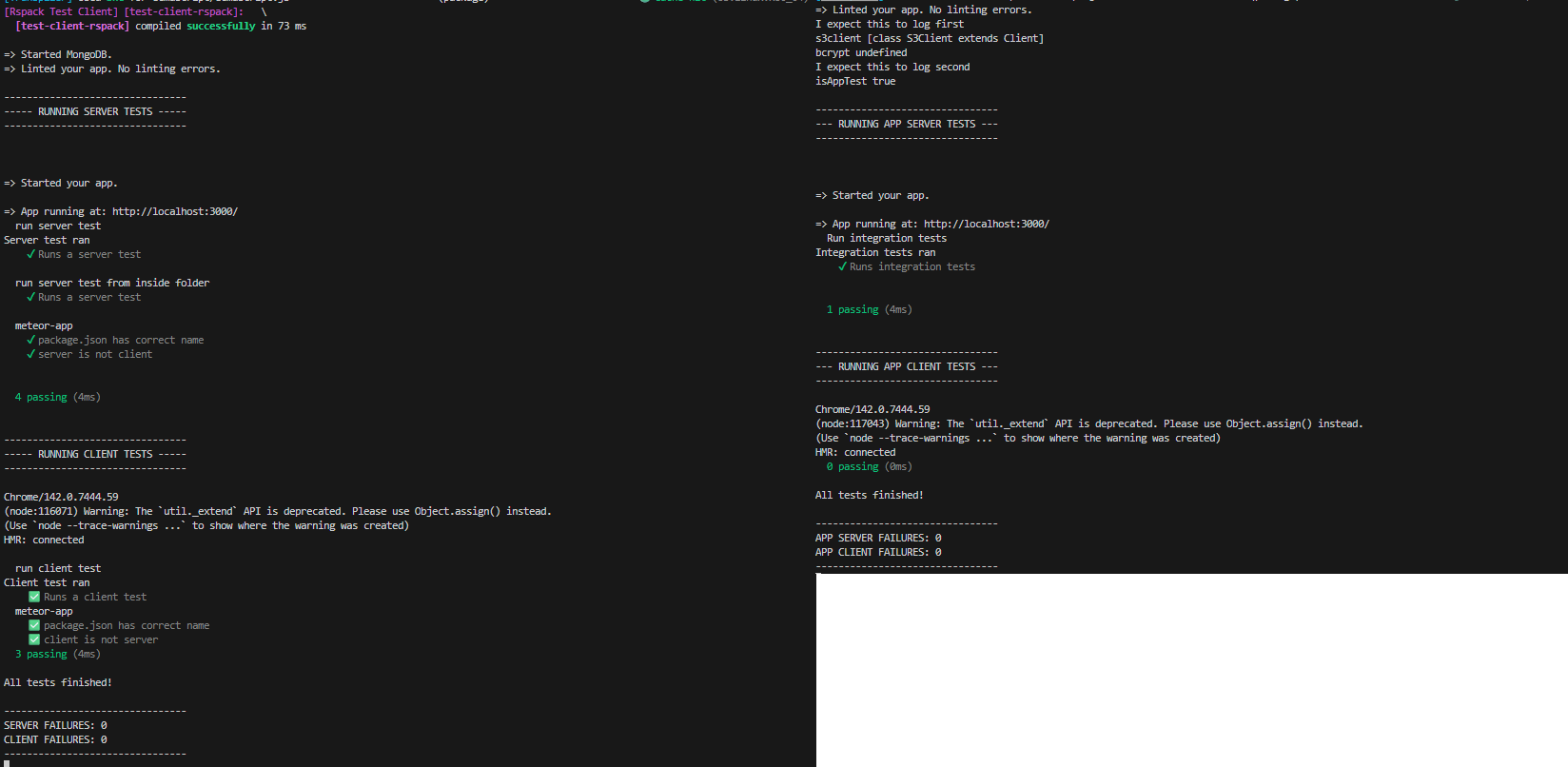
Task: Click the green "3 passing" result text
Action: 41,654
